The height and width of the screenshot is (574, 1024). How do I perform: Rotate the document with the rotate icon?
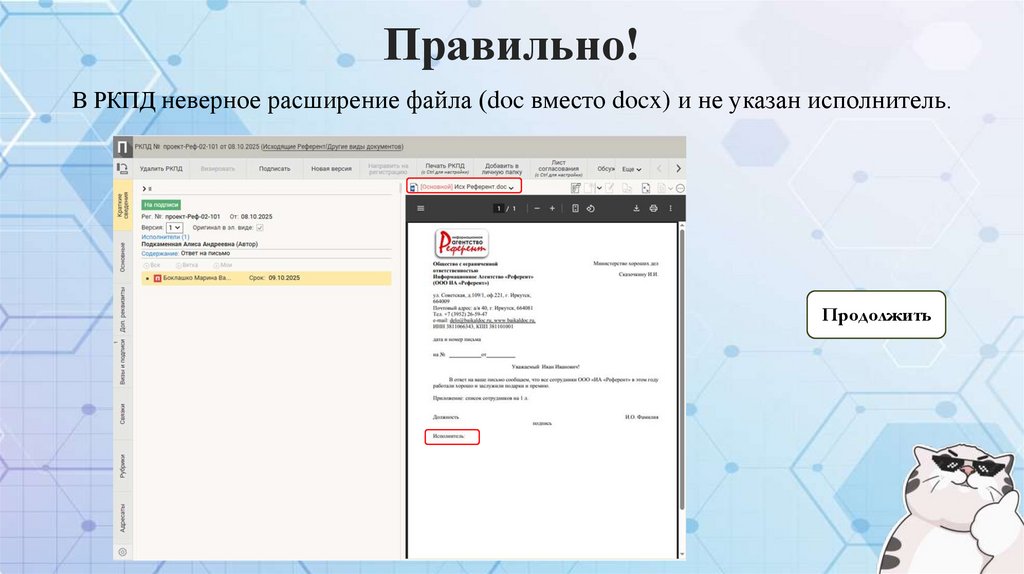click(590, 208)
